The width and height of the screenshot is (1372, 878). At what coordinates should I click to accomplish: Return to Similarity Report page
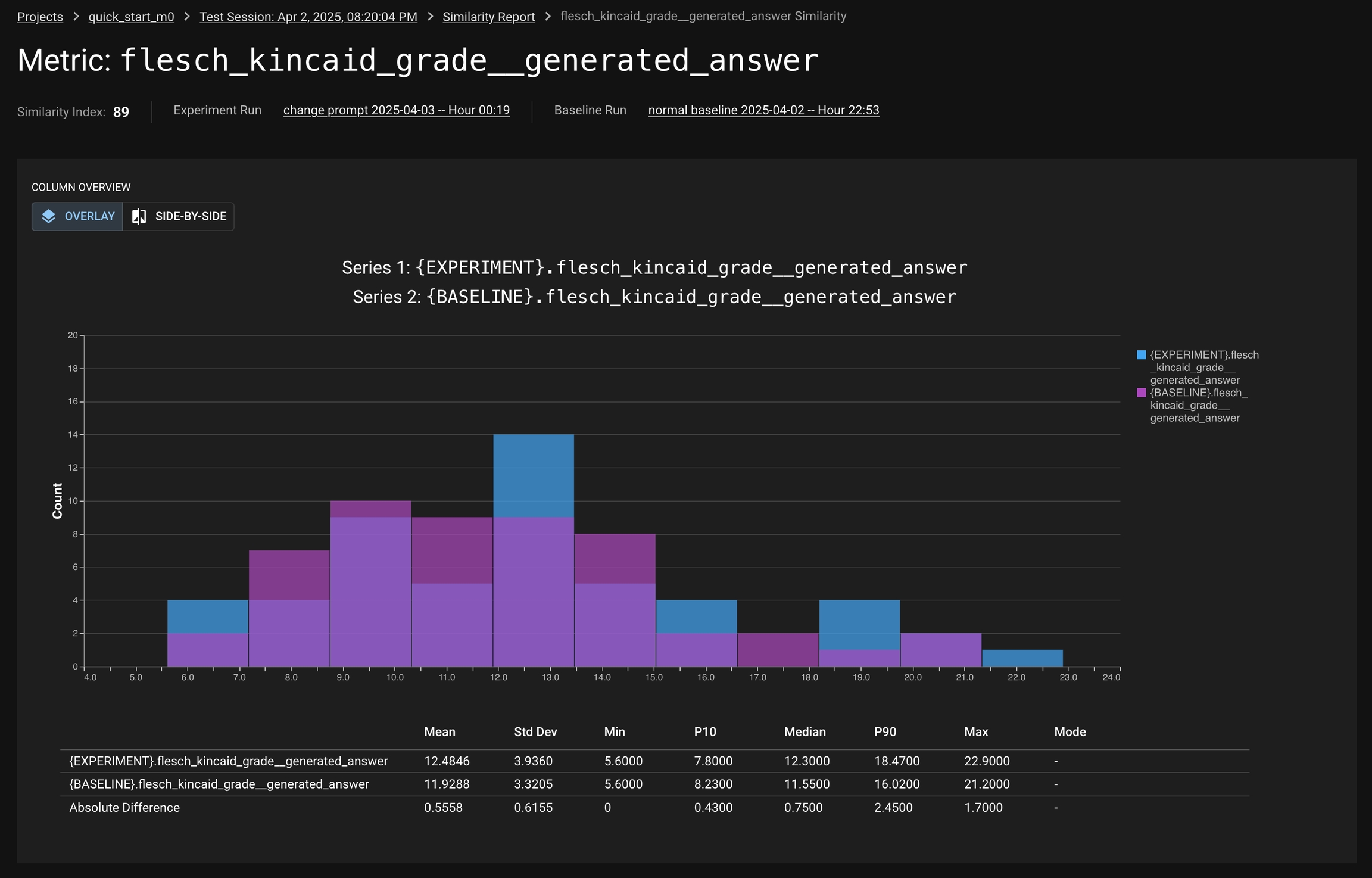point(488,17)
